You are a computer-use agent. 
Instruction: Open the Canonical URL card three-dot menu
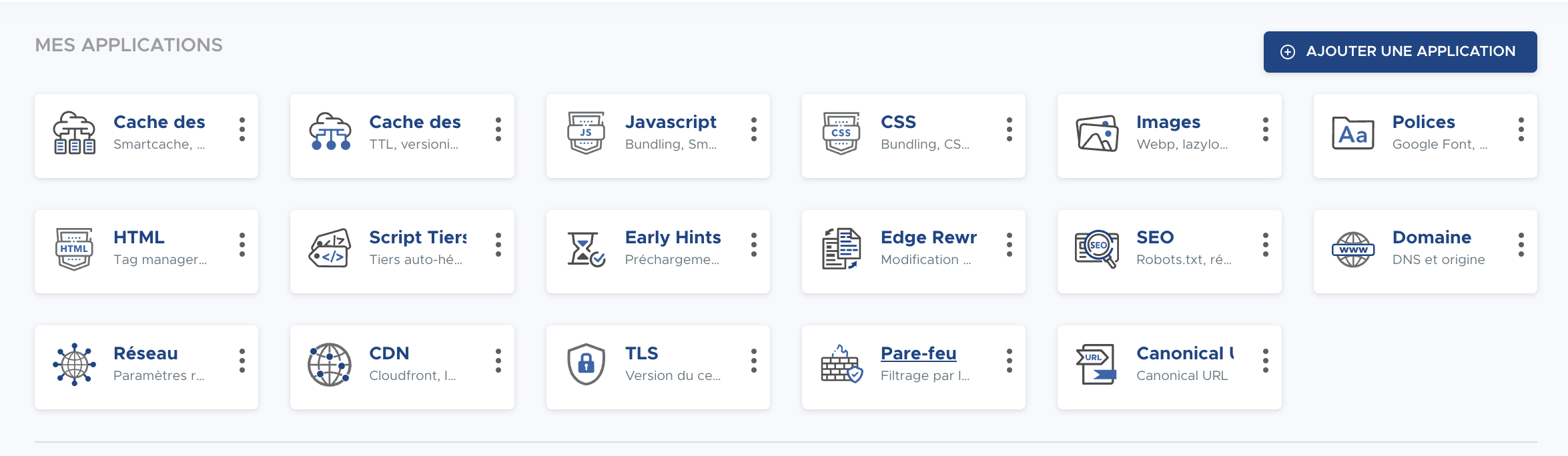pyautogui.click(x=1266, y=361)
